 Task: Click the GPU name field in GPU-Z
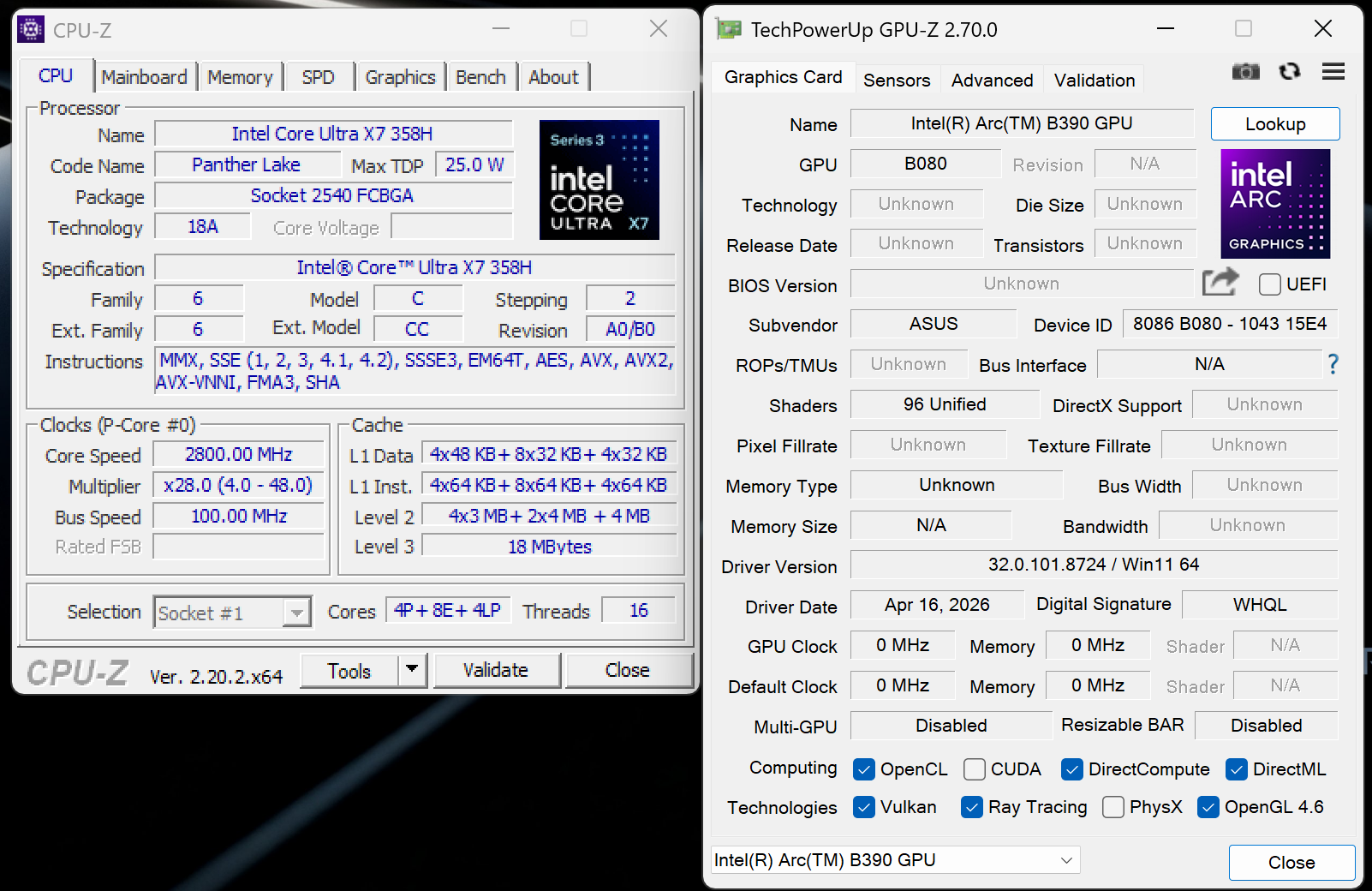coord(1022,123)
